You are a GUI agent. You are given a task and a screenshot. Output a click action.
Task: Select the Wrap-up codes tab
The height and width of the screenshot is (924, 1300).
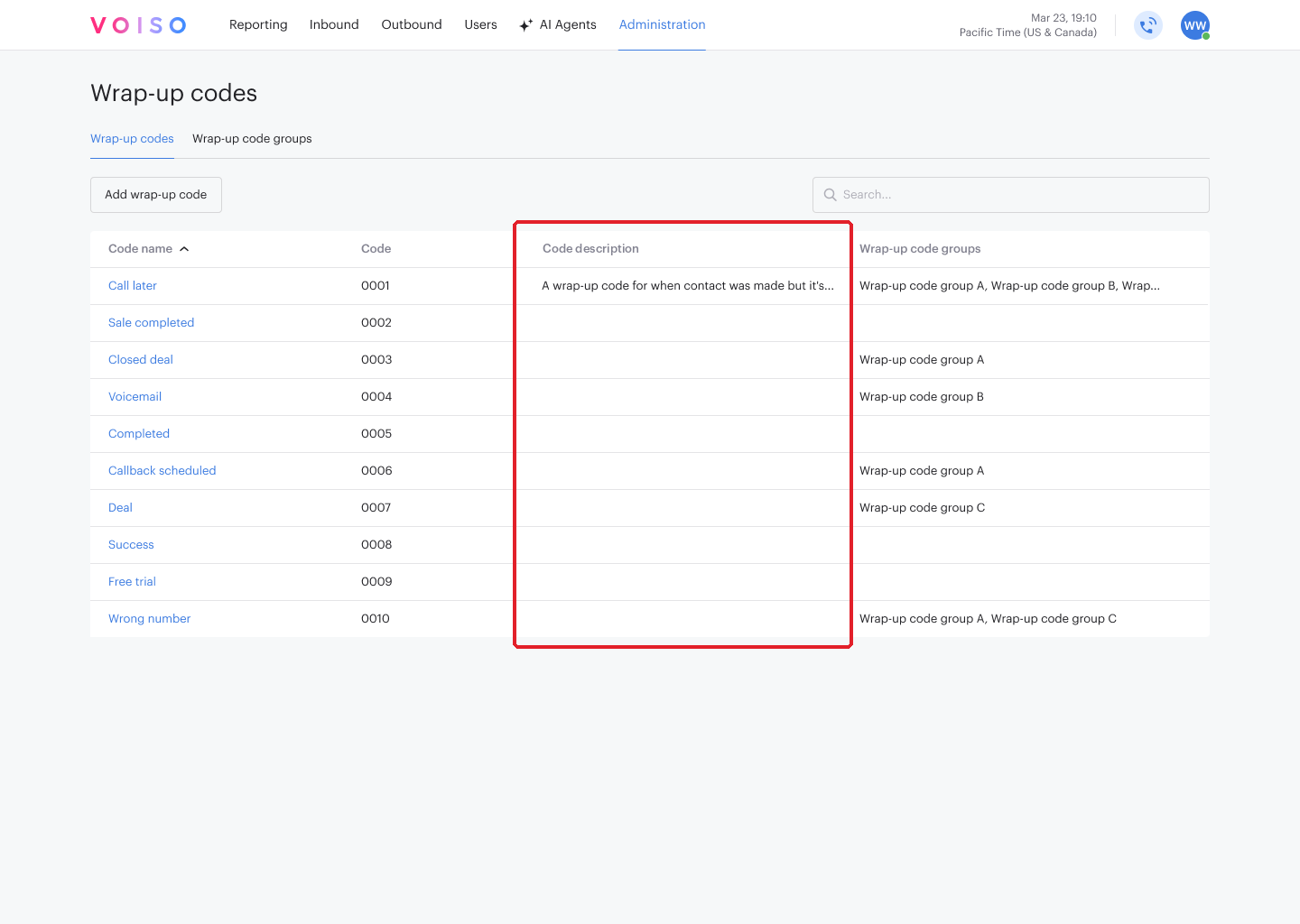click(132, 139)
